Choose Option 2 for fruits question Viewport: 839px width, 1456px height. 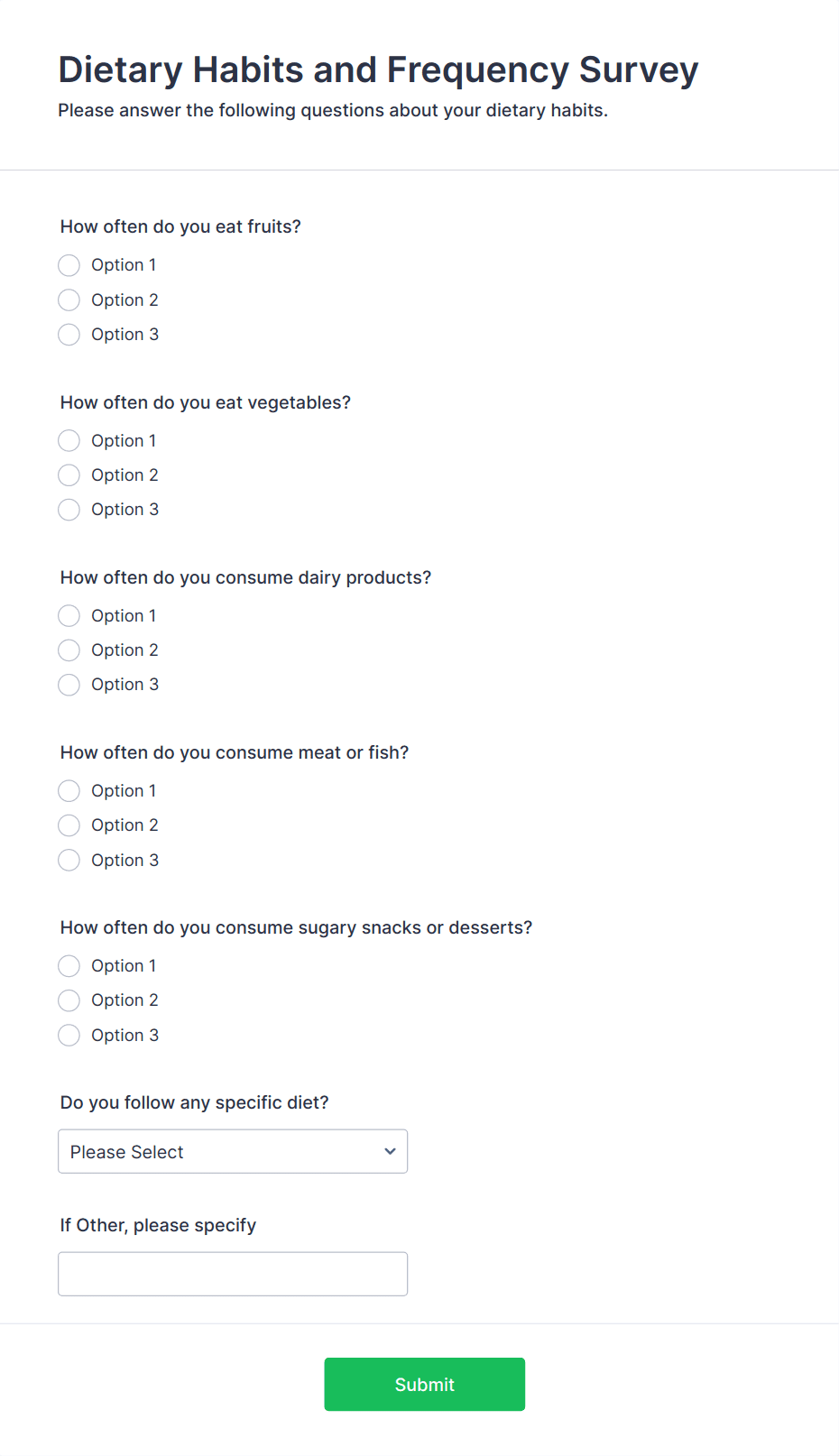(69, 299)
